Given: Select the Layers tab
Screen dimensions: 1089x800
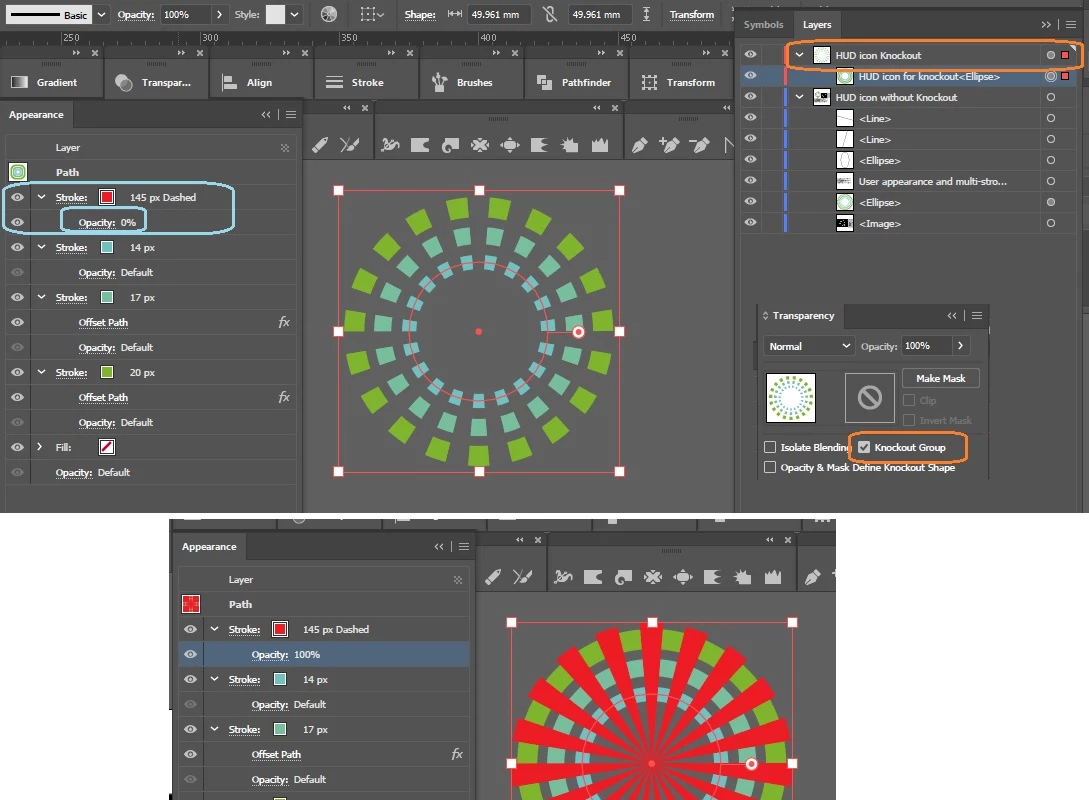Looking at the screenshot, I should click(817, 24).
